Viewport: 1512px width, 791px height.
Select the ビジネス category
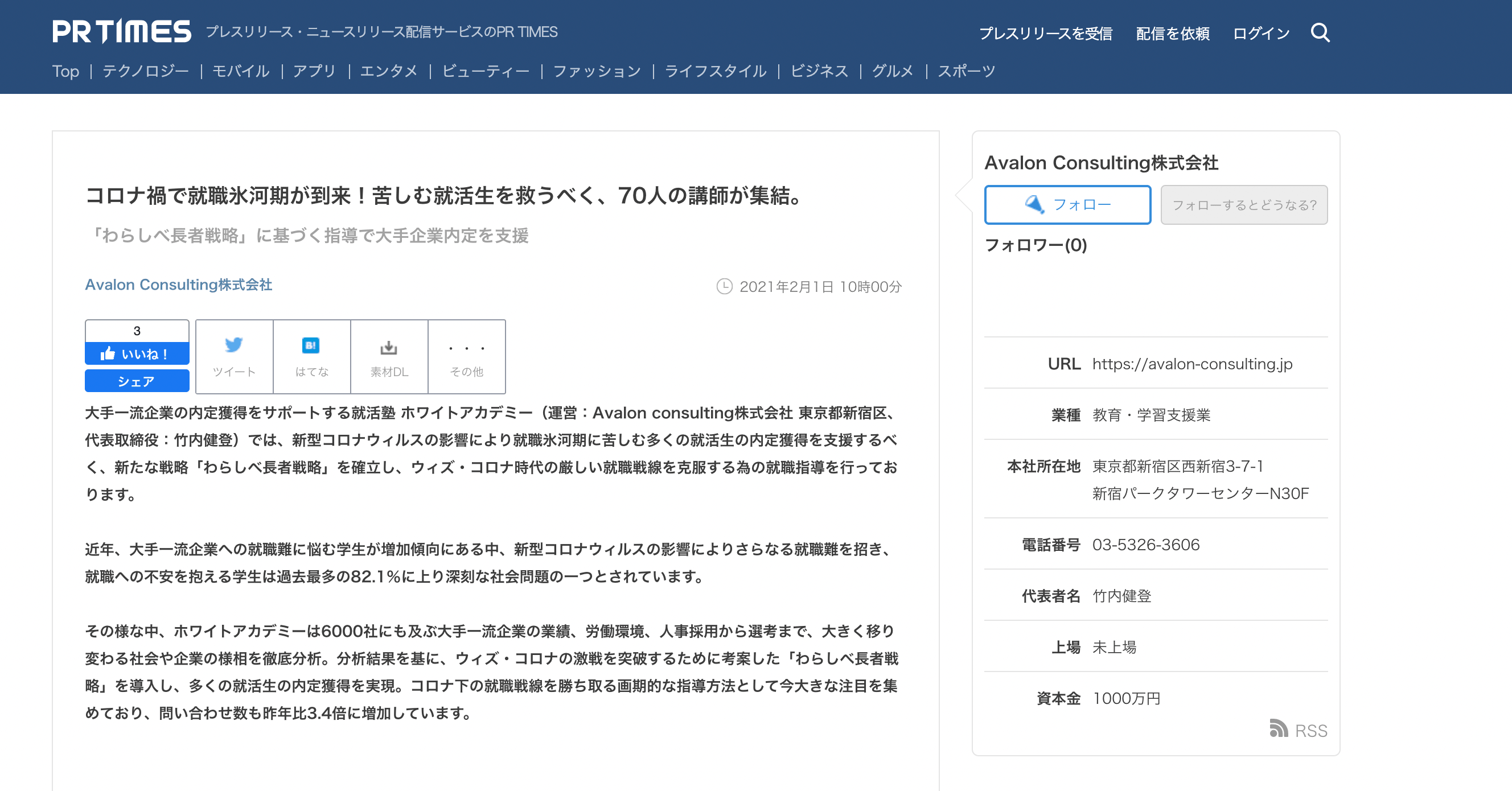point(819,71)
